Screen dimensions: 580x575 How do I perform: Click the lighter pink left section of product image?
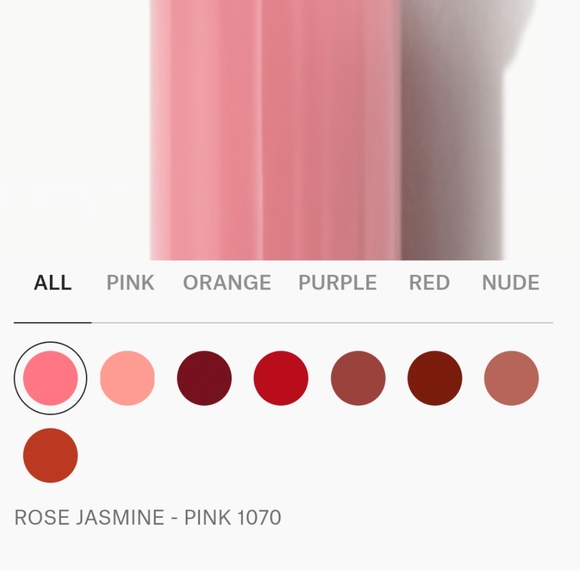pos(206,130)
